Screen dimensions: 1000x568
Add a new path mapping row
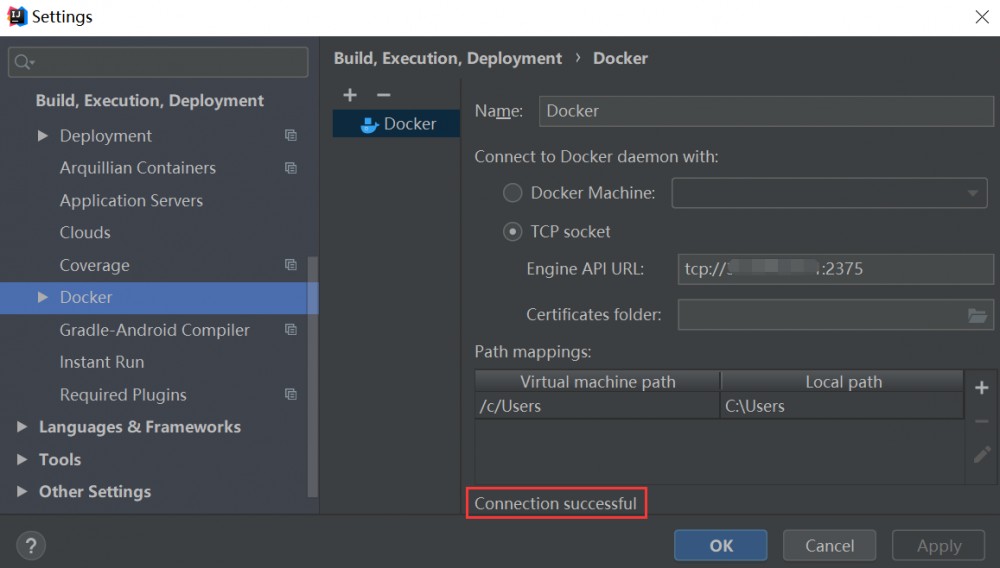point(982,388)
